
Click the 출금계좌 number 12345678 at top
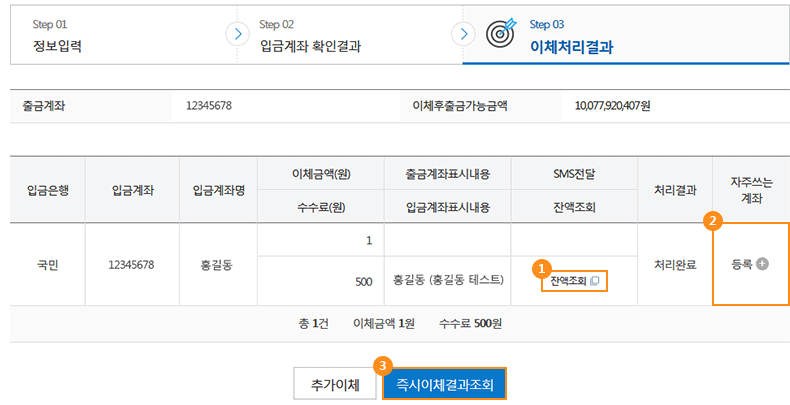(209, 106)
